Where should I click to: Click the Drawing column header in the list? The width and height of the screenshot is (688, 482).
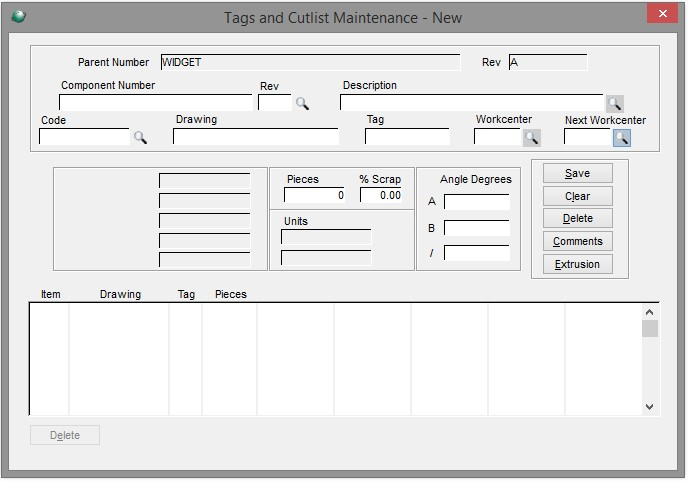click(121, 294)
